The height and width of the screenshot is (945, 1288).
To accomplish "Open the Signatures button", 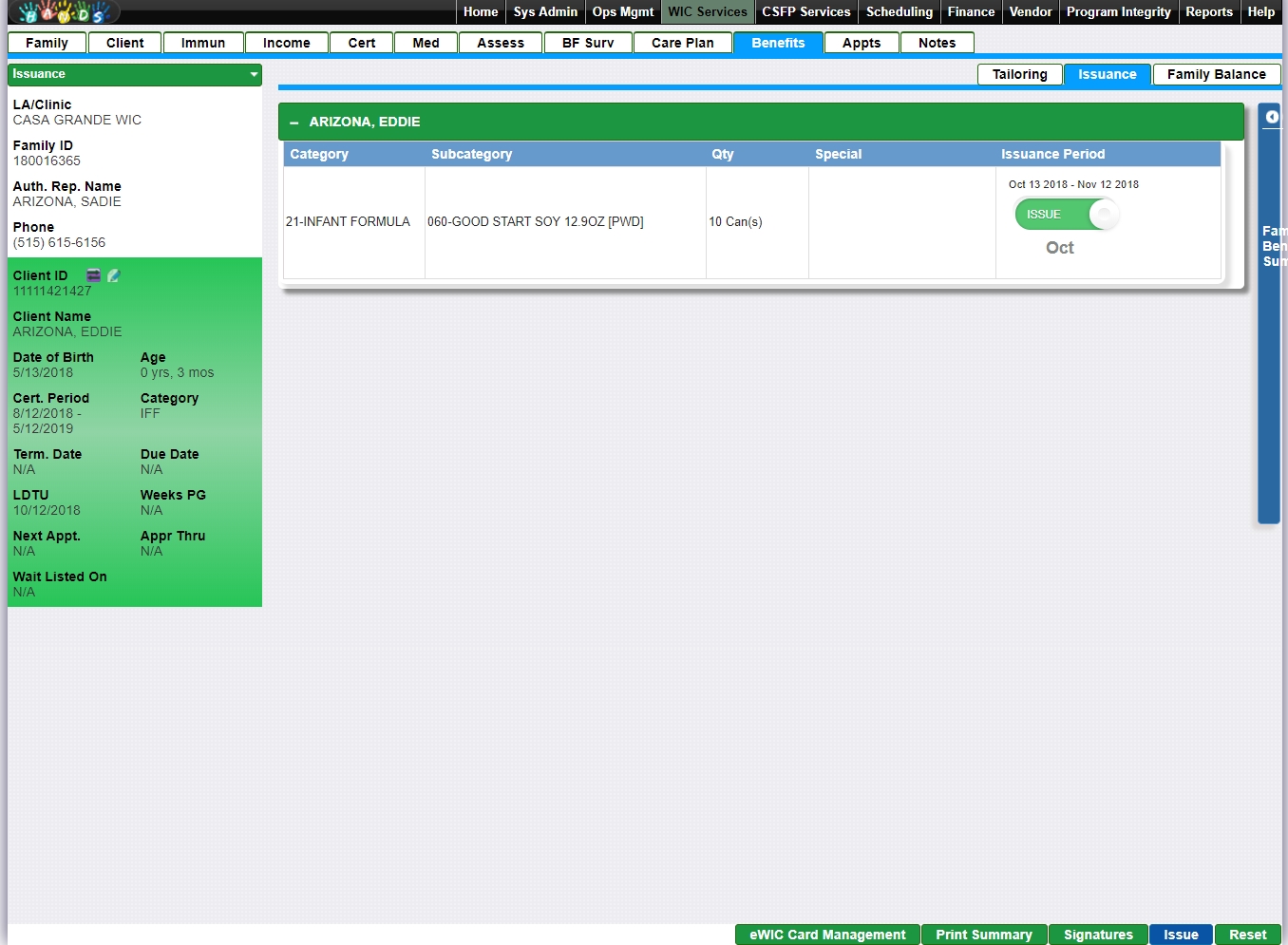I will 1098,935.
